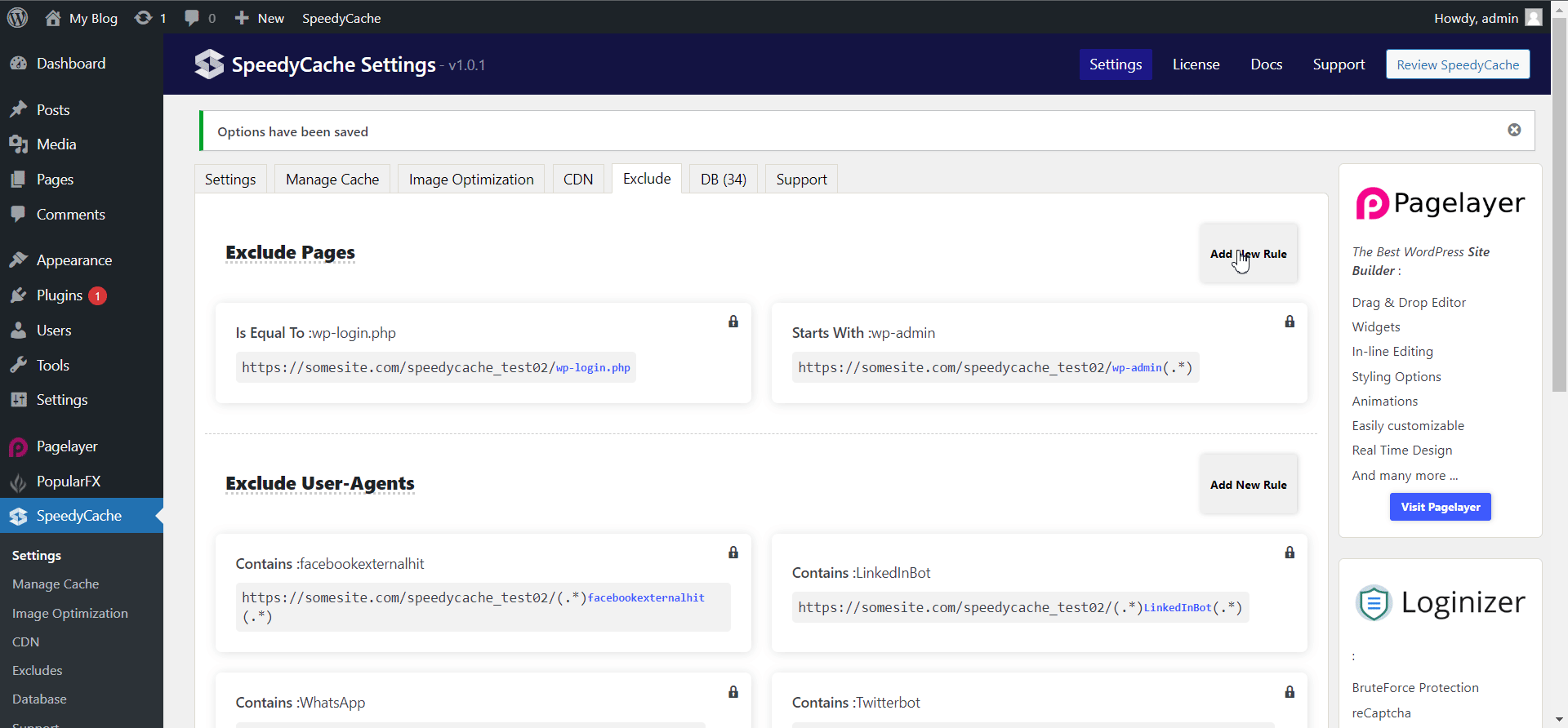Click the wp-login.php rule URL code
Image resolution: width=1568 pixels, height=728 pixels.
[436, 367]
